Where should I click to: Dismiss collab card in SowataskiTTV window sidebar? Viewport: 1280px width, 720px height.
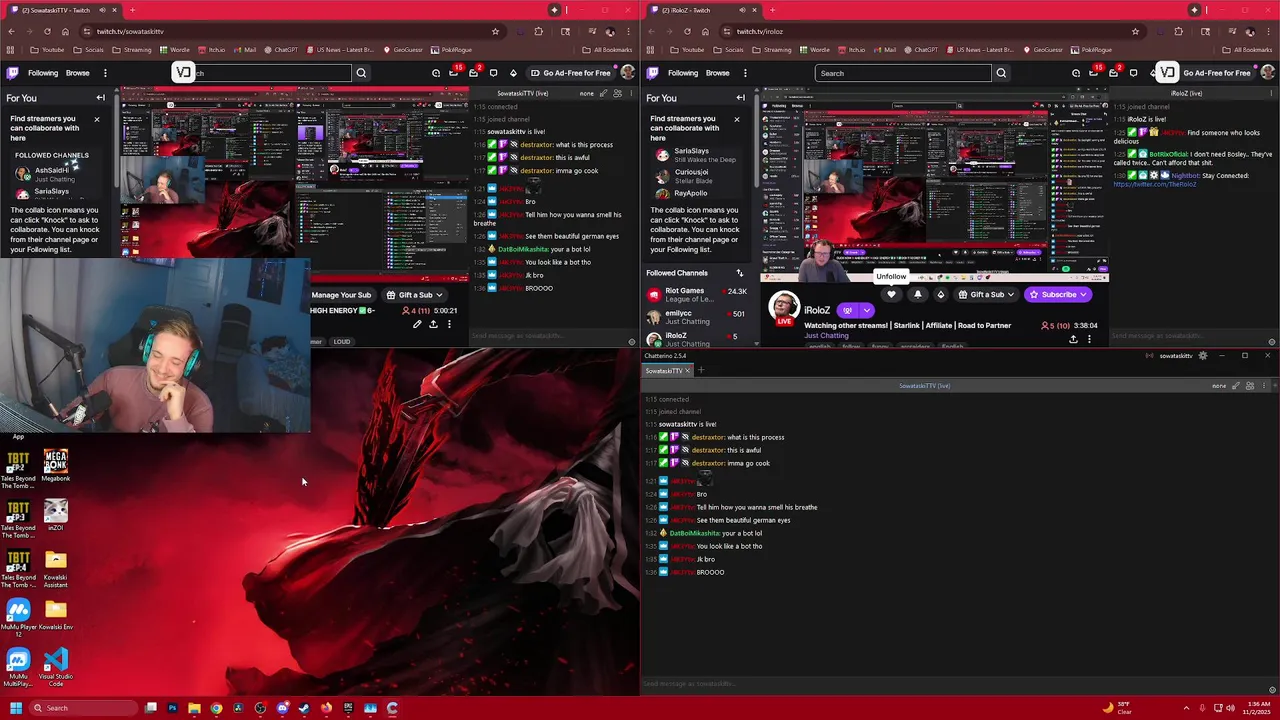point(97,120)
